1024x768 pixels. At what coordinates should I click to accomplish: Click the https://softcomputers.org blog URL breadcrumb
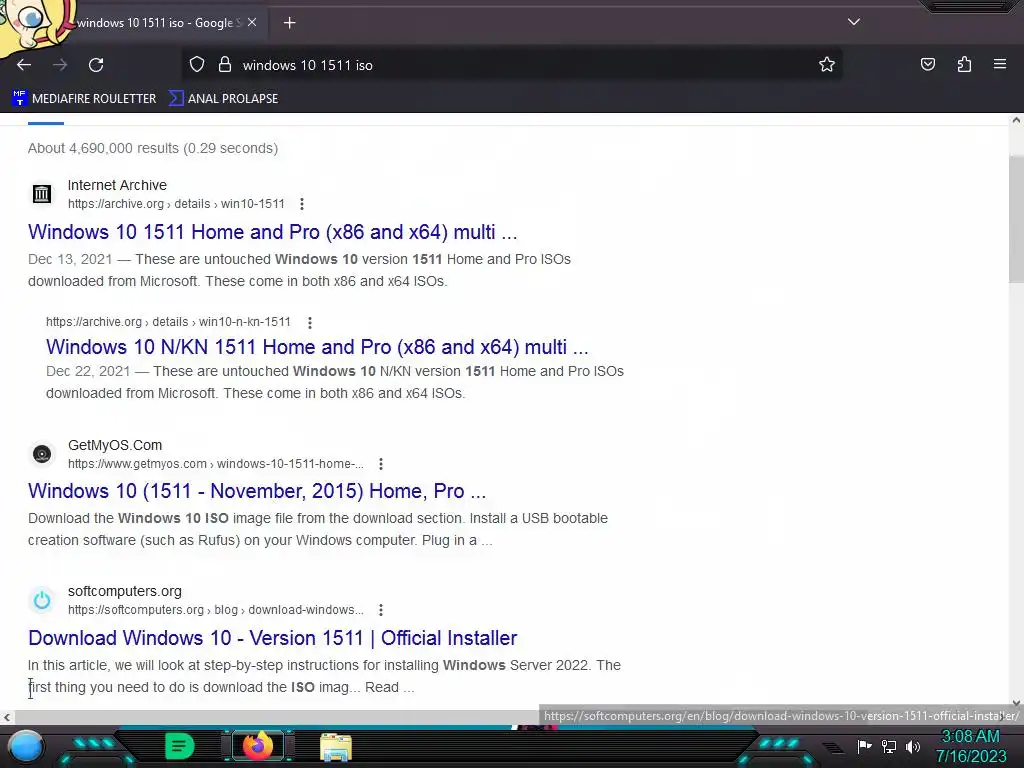pos(216,610)
